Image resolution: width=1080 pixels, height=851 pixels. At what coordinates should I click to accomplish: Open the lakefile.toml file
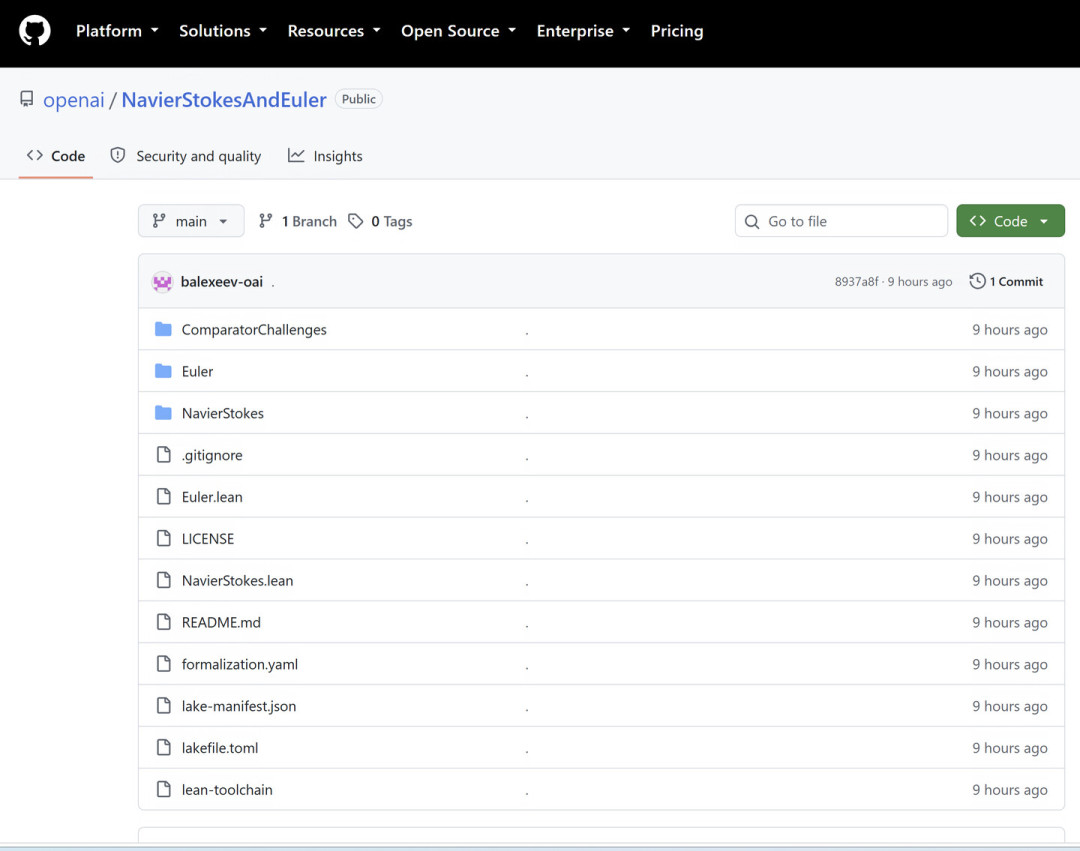pyautogui.click(x=220, y=748)
